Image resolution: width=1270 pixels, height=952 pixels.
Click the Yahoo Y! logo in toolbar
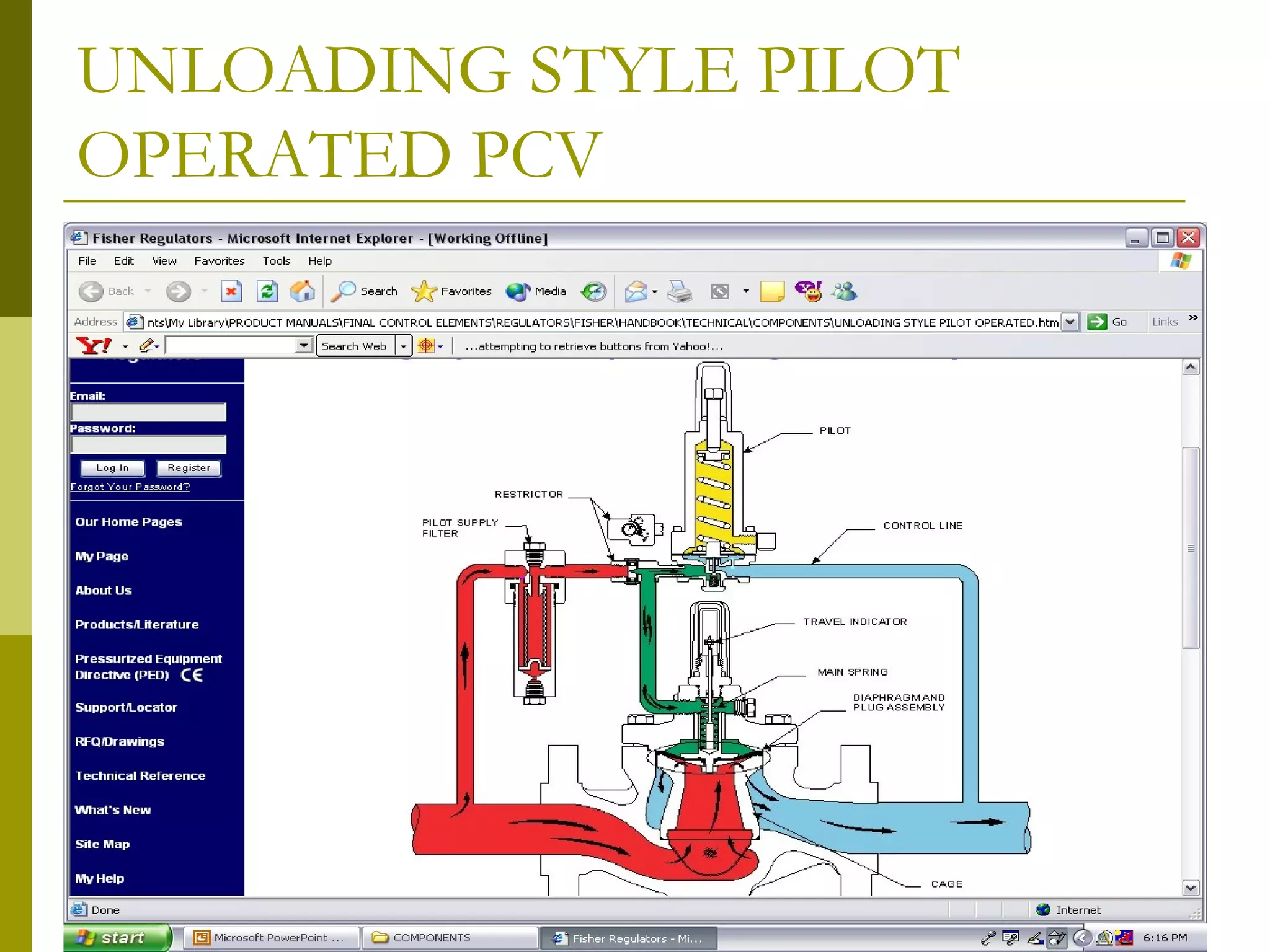(x=94, y=346)
